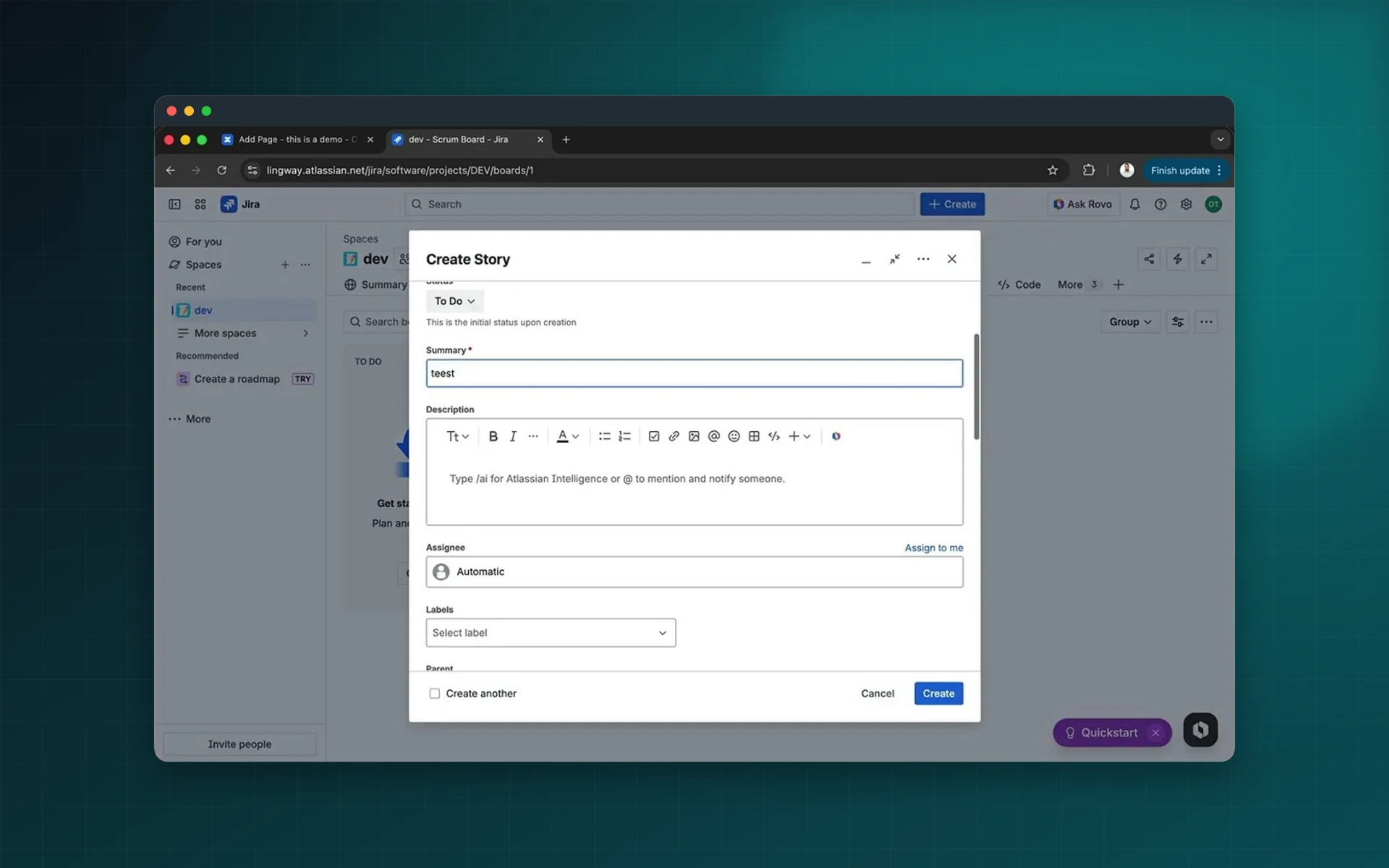Open the app switcher grid icon
The height and width of the screenshot is (868, 1389).
[x=200, y=204]
